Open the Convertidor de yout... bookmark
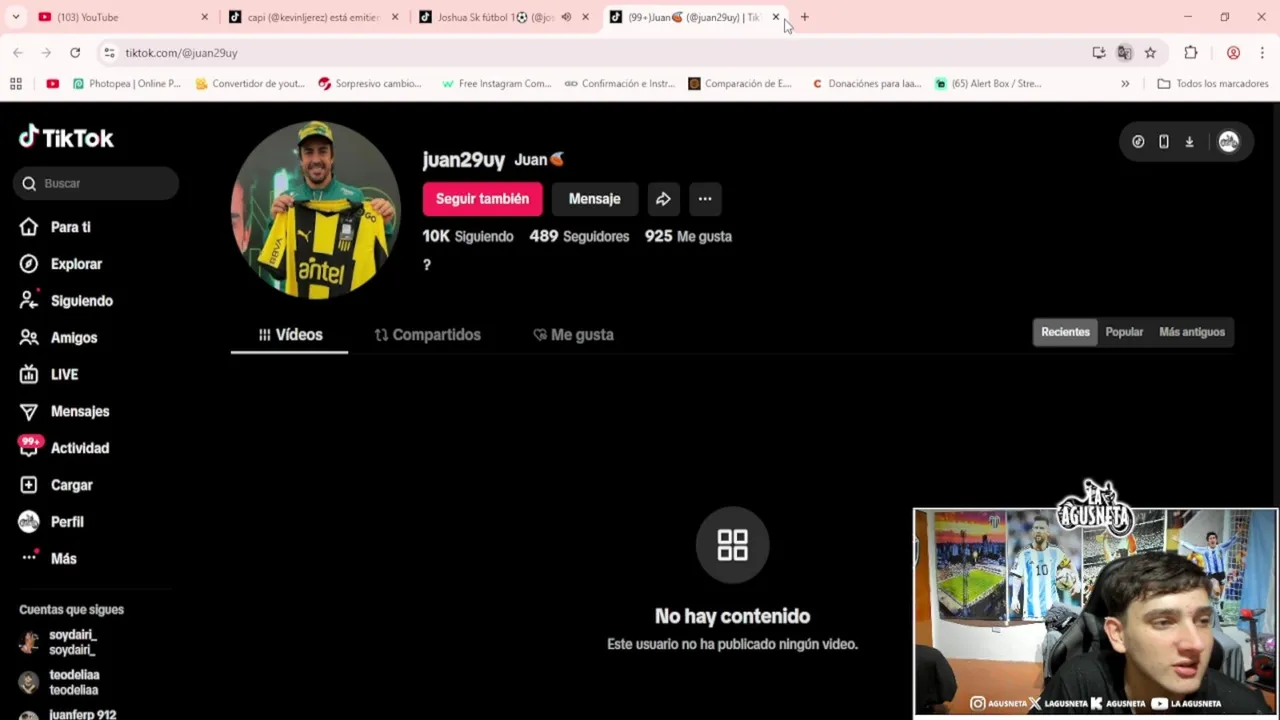1280x720 pixels. (250, 84)
